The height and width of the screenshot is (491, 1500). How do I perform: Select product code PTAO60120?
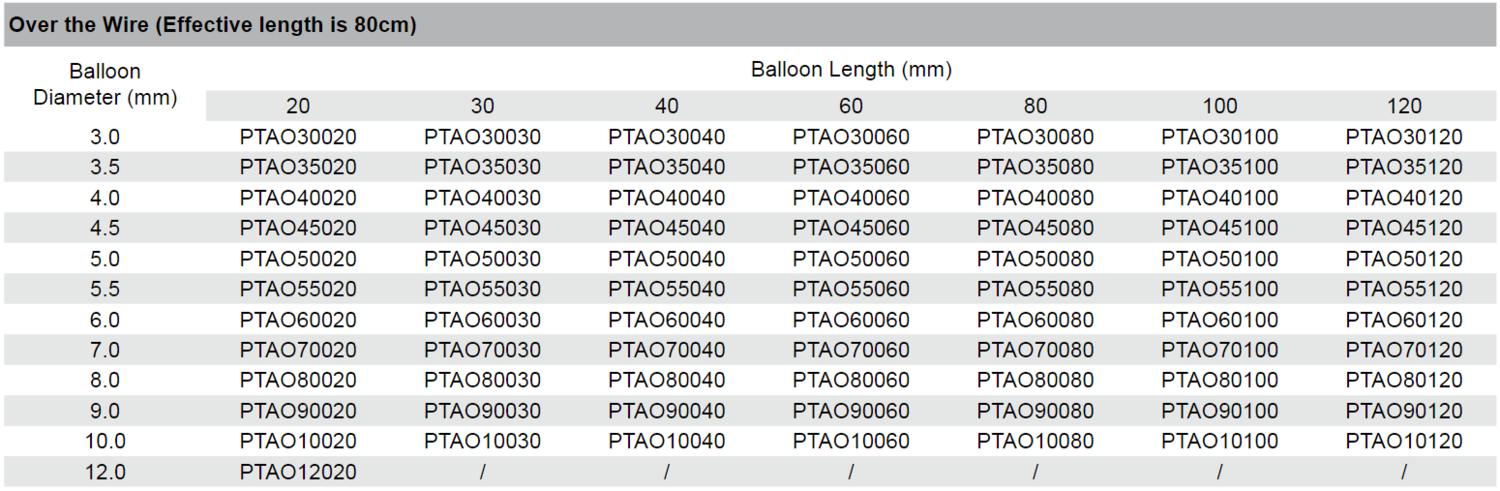[1404, 320]
